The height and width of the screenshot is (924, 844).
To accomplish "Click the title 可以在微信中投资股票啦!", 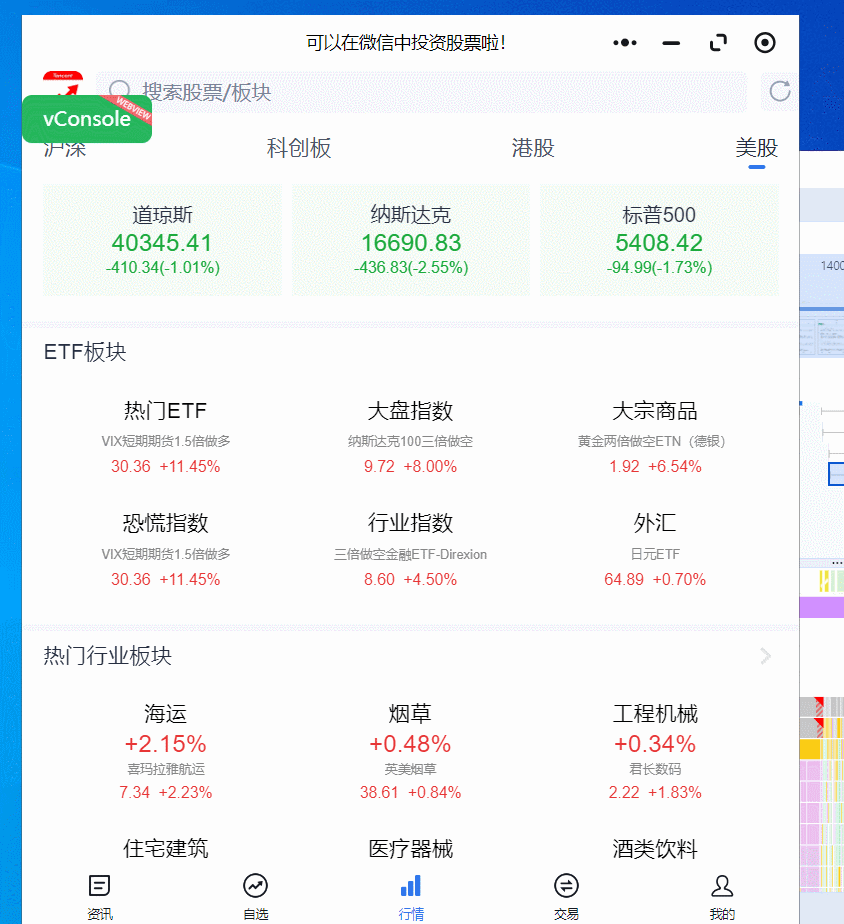I will coord(406,42).
